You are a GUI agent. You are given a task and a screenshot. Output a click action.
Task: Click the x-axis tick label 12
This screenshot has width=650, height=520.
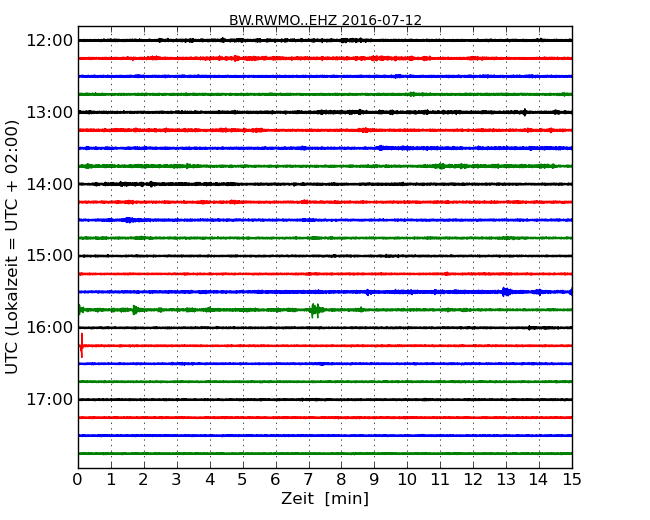tap(473, 480)
